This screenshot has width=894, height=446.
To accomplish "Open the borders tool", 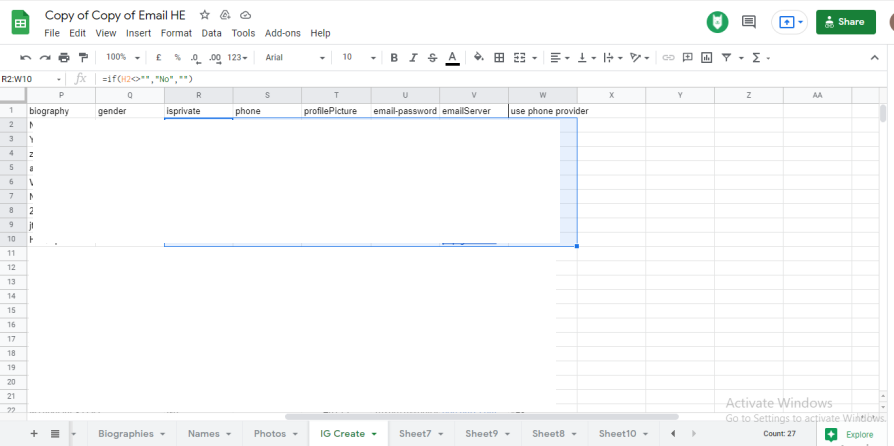I will (499, 58).
